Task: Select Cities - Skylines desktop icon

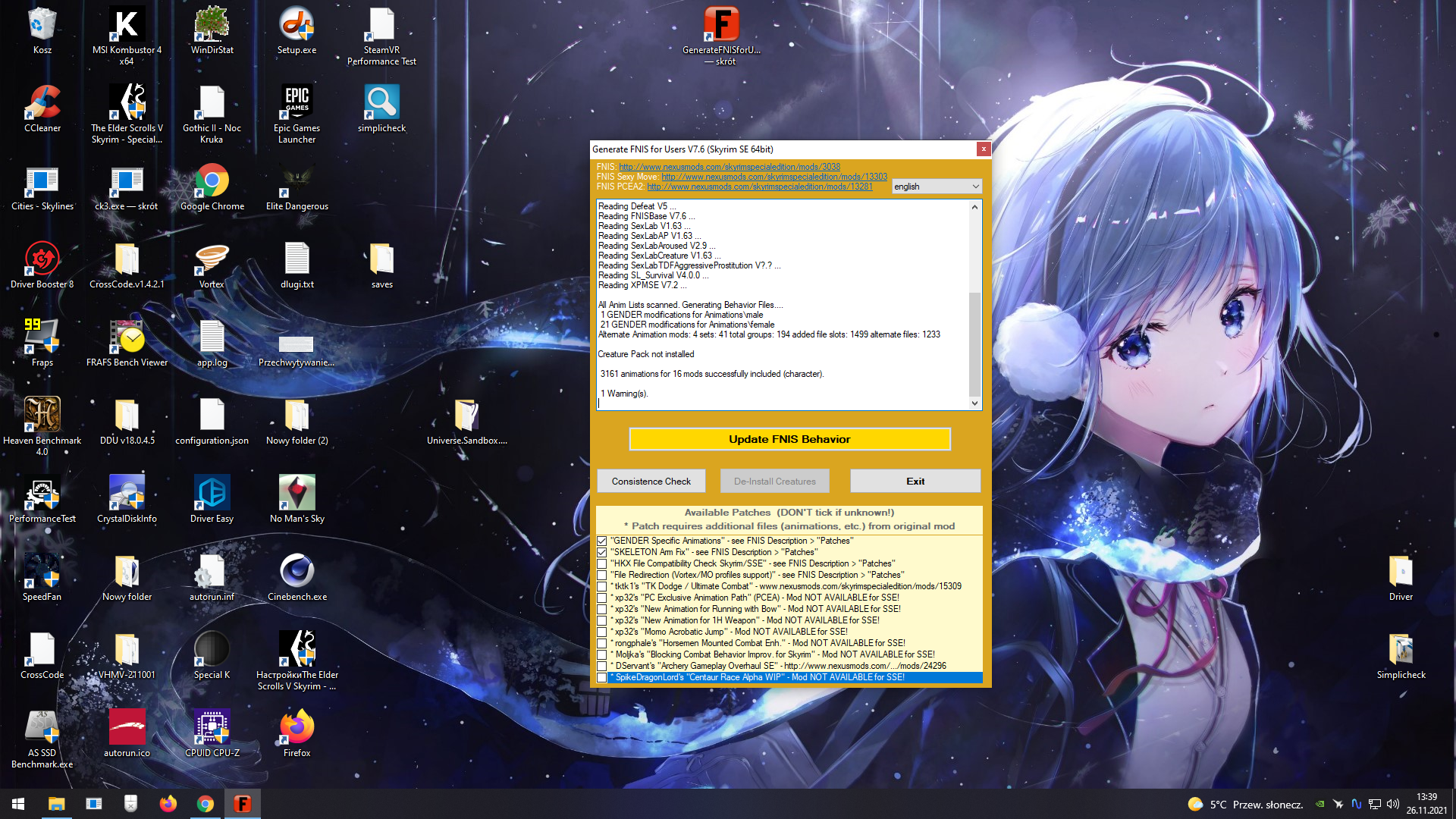Action: pyautogui.click(x=42, y=187)
